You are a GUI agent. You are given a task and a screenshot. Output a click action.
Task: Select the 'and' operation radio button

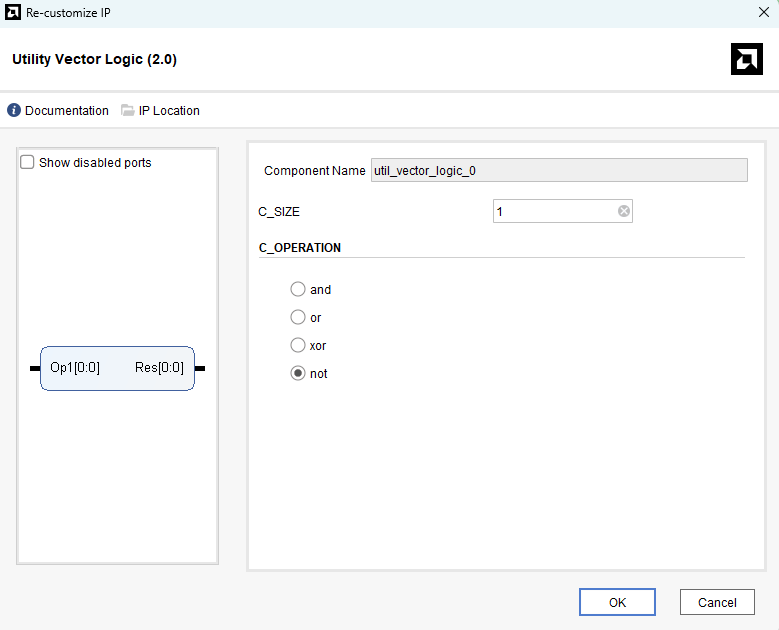[298, 289]
